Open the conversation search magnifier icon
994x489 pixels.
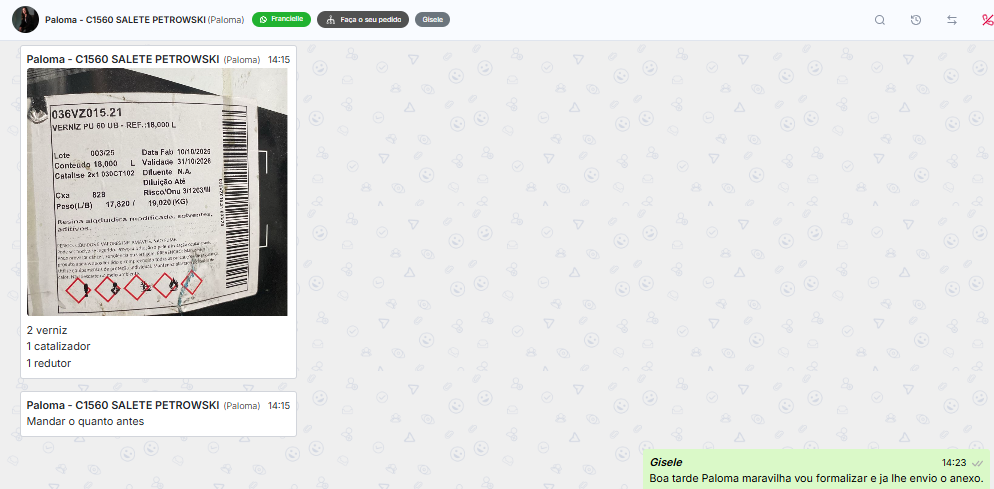[880, 20]
